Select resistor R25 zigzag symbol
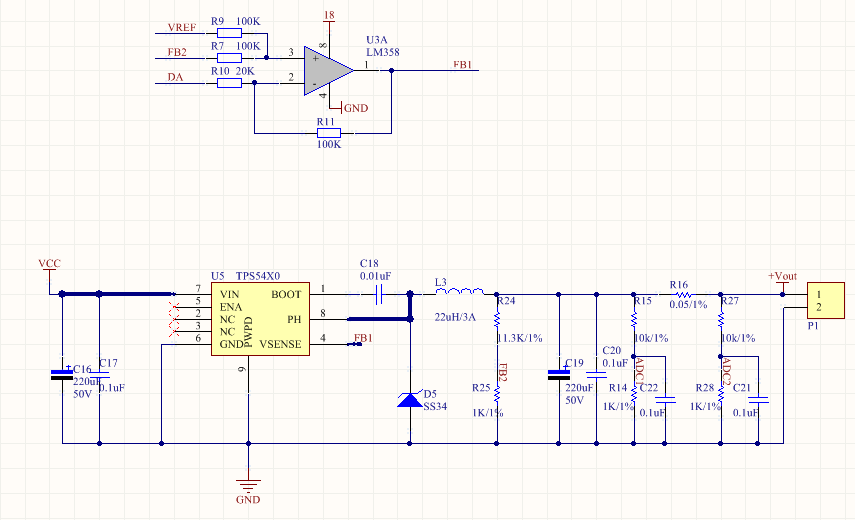Image resolution: width=855 pixels, height=520 pixels. 497,393
